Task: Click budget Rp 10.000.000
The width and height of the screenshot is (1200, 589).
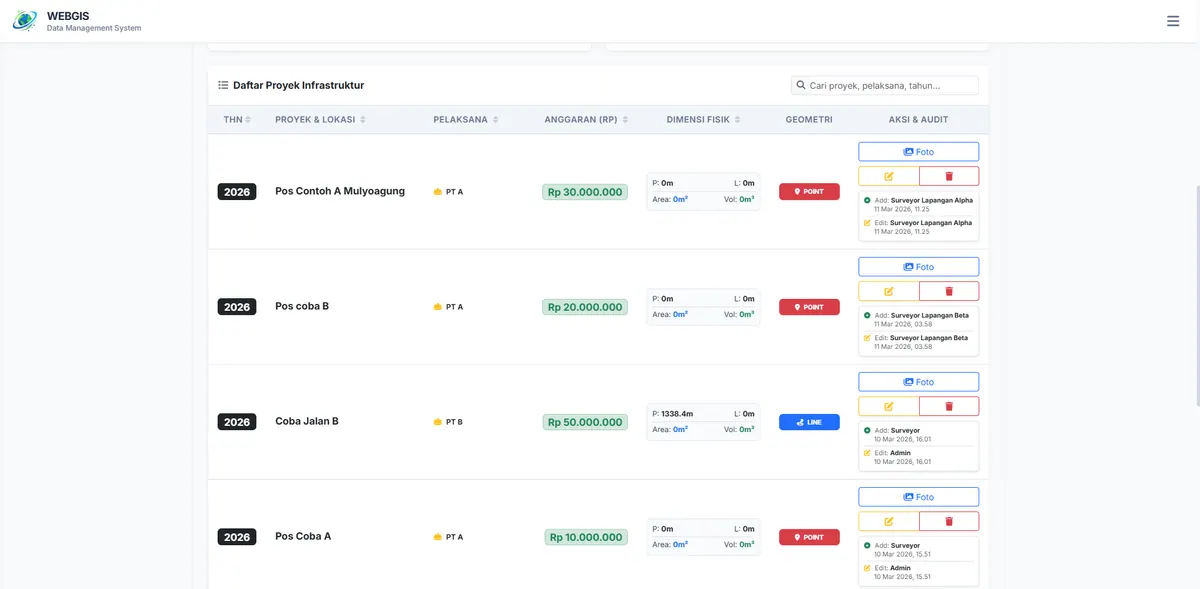Action: click(x=586, y=537)
